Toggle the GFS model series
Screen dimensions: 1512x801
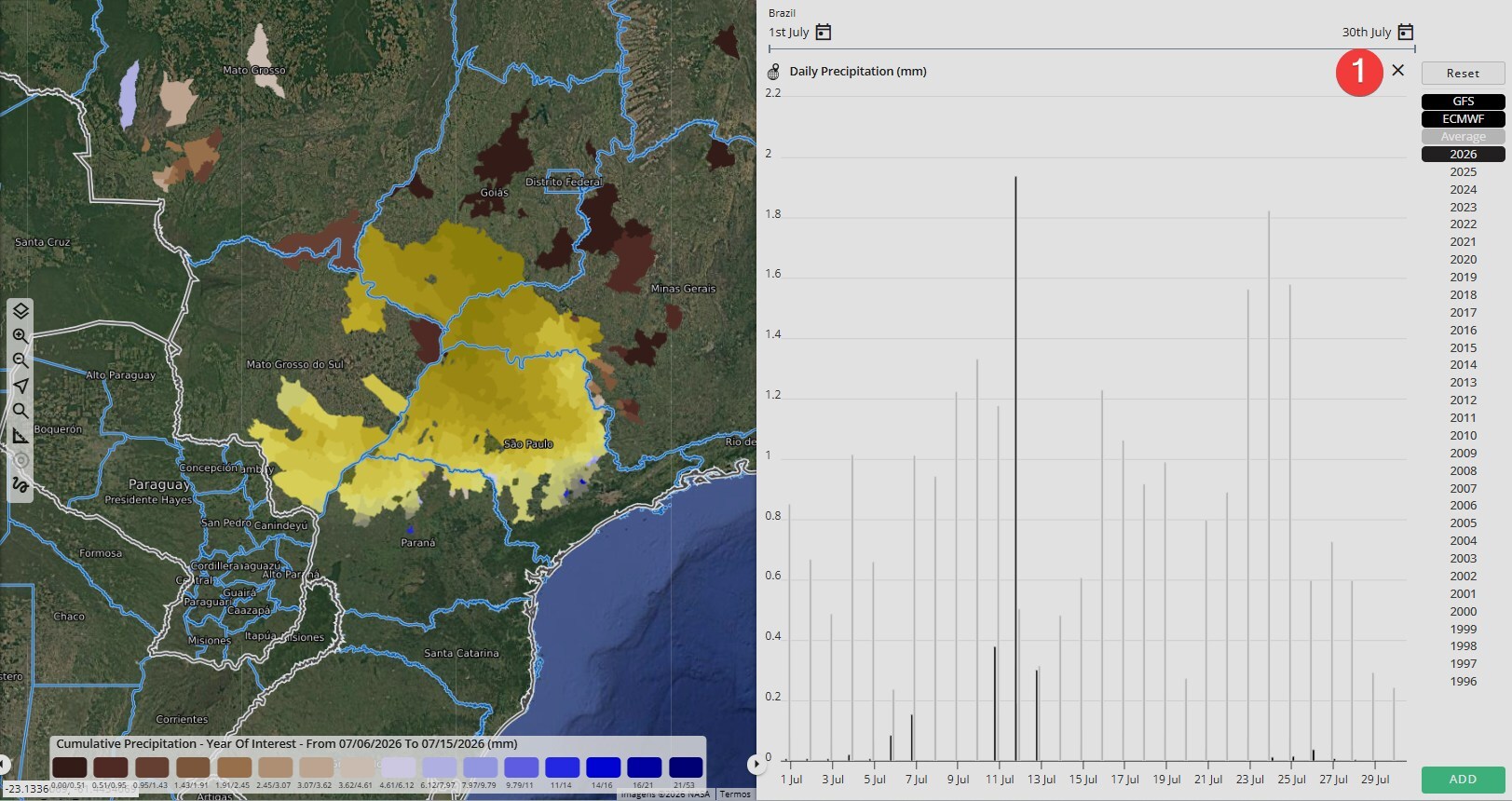1463,102
